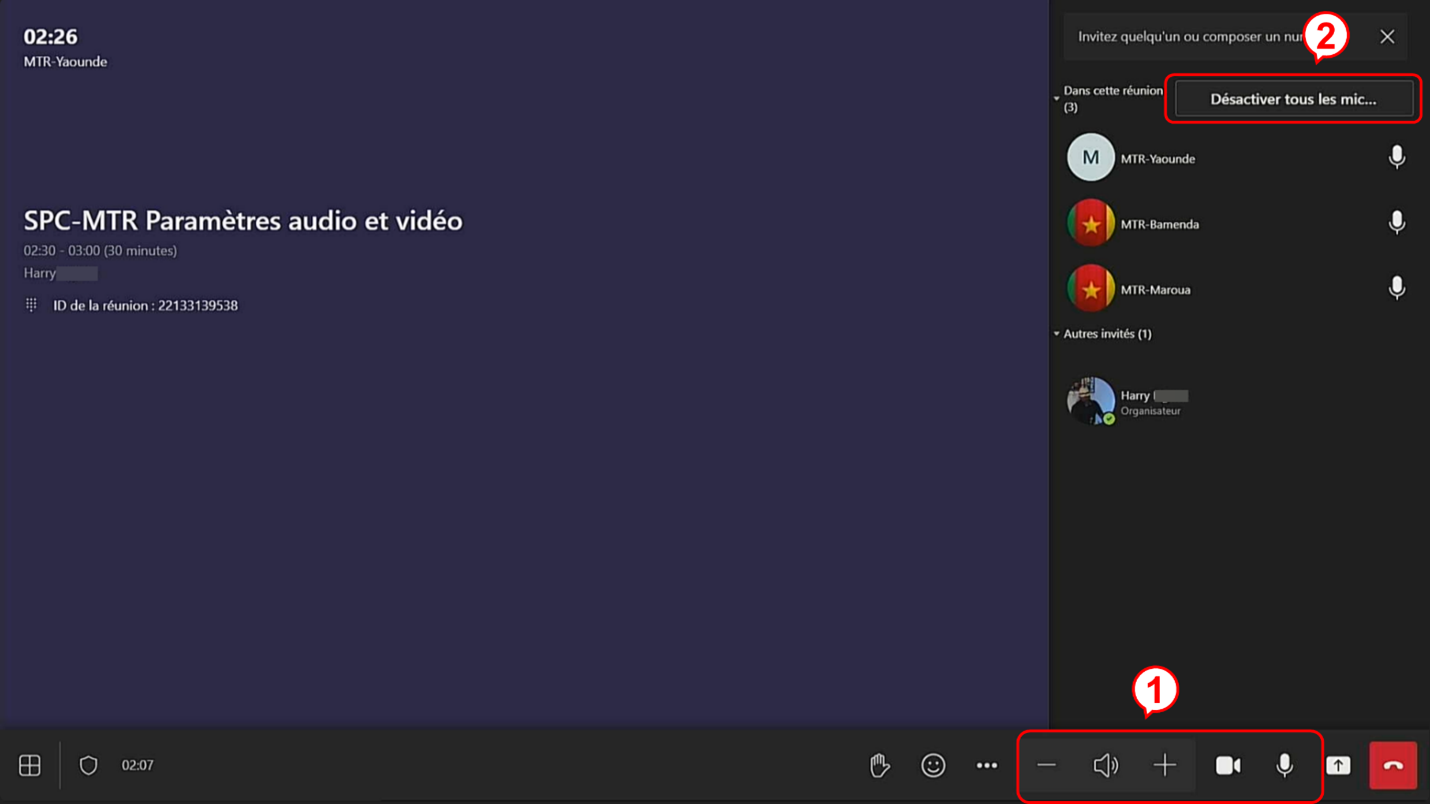The width and height of the screenshot is (1430, 804).
Task: Collapse the Autres invités section
Action: pos(1057,334)
